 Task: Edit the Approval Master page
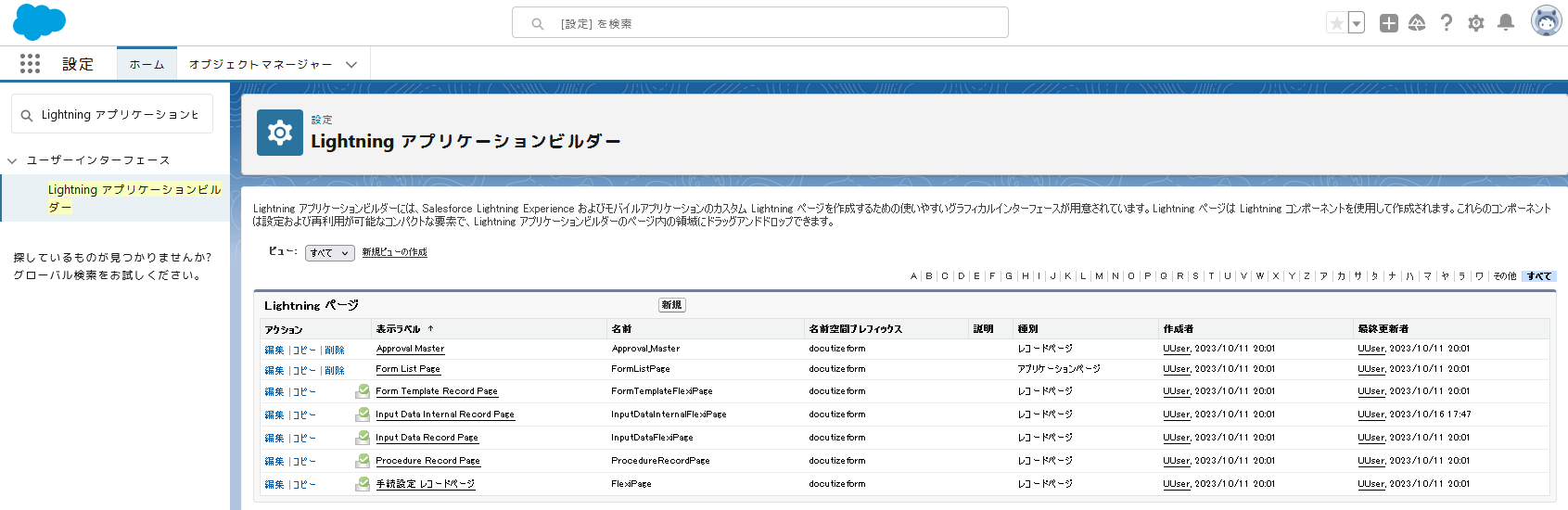(x=274, y=351)
